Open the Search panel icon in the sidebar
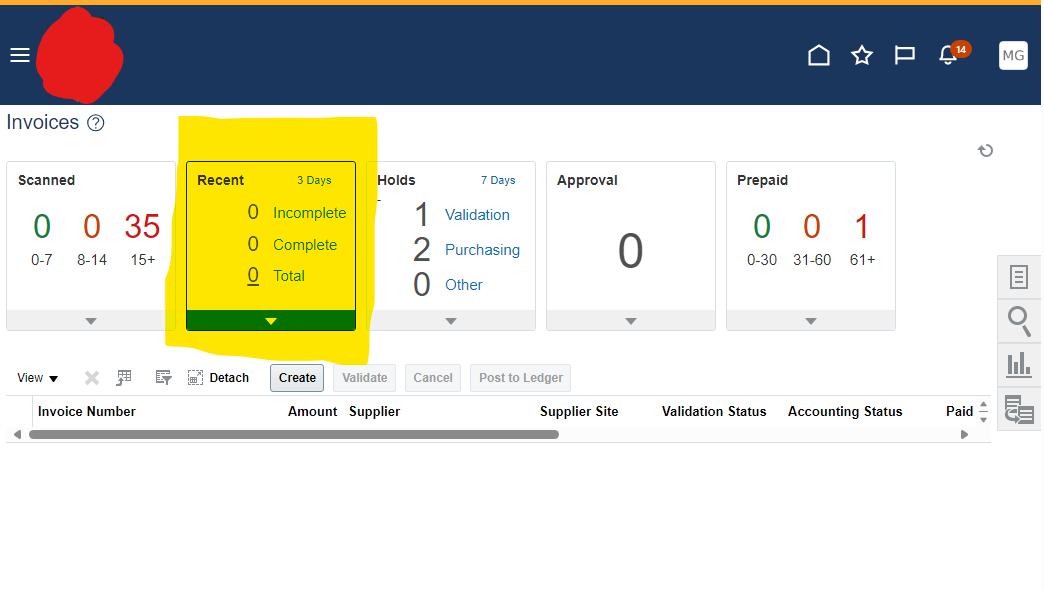Screen dimensions: 1044x590 (1019, 321)
